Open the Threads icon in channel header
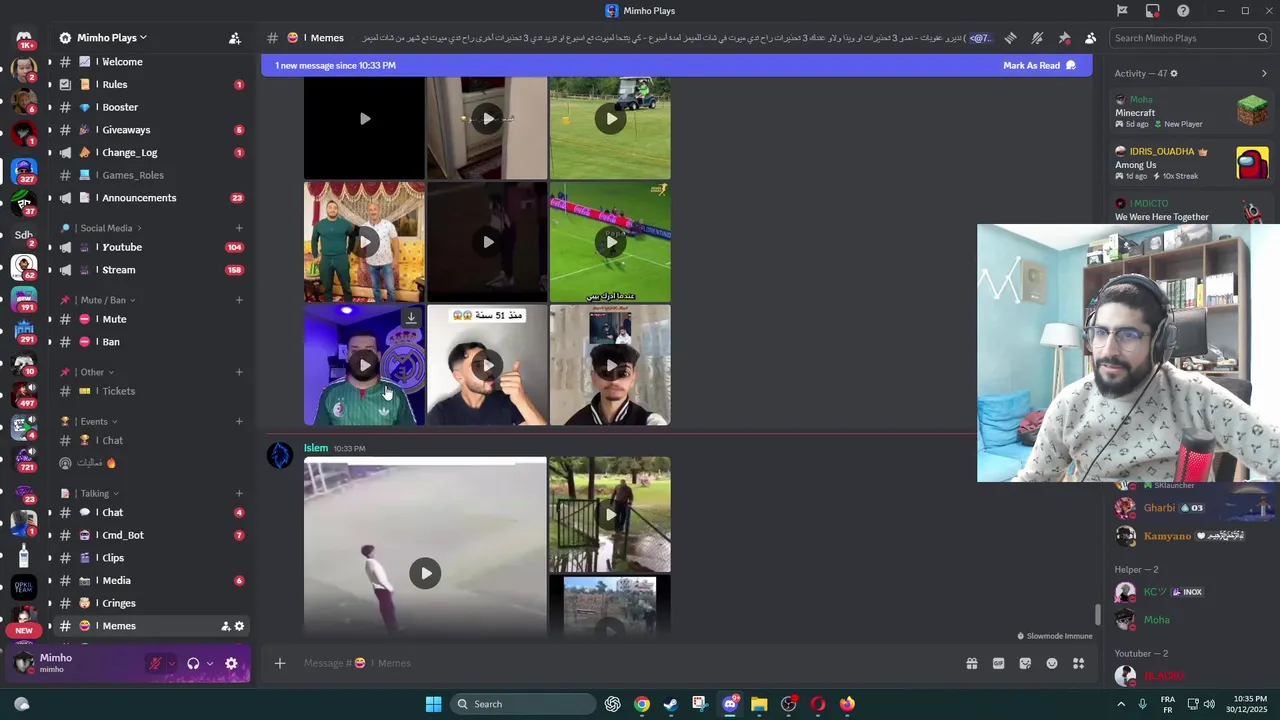This screenshot has width=1280, height=720. coord(1010,38)
